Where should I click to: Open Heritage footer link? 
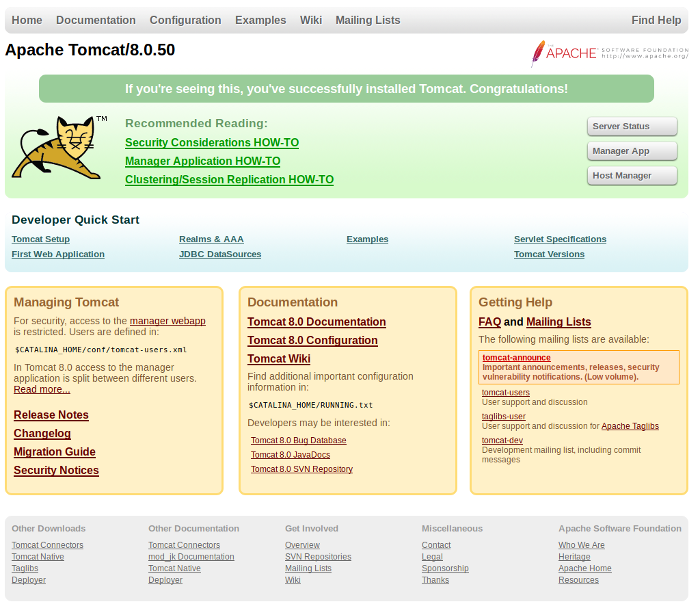click(x=575, y=557)
